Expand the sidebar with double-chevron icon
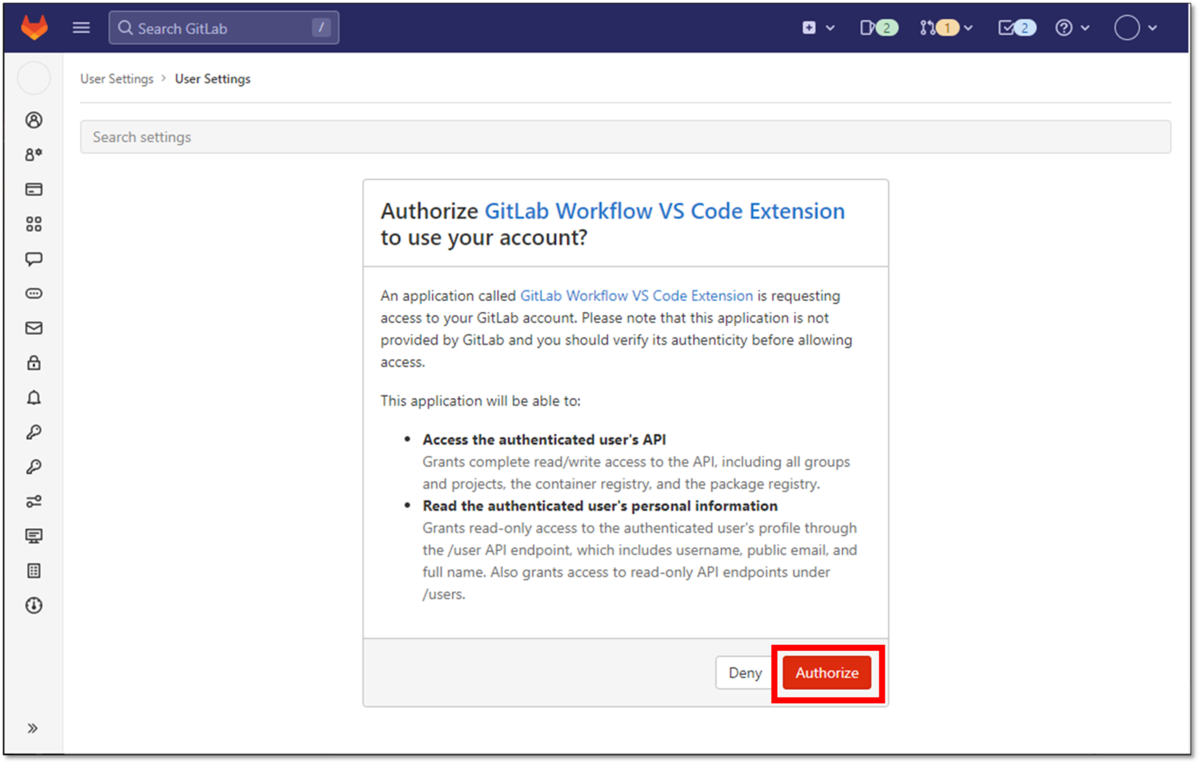Viewport: 1200px width, 764px height. point(33,728)
